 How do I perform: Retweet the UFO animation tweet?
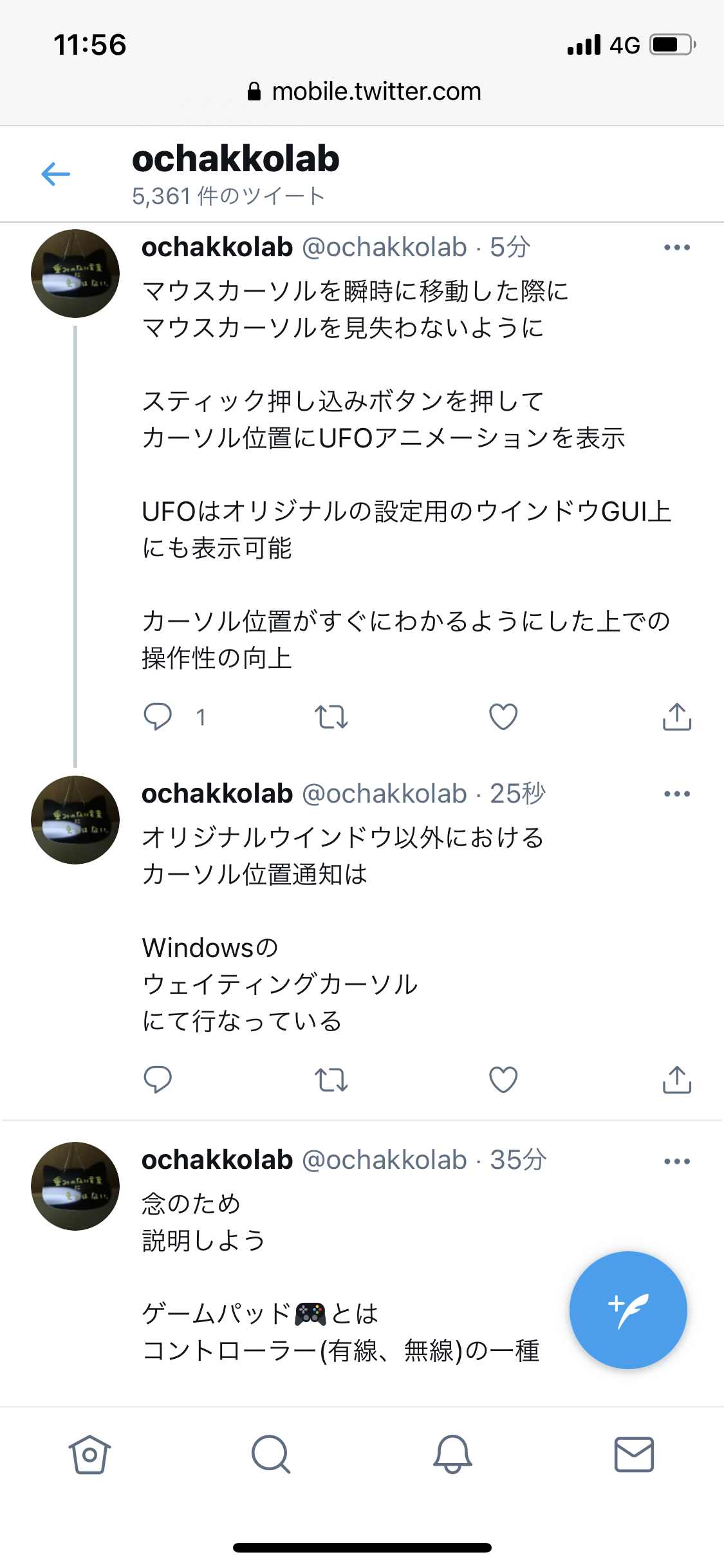click(331, 716)
